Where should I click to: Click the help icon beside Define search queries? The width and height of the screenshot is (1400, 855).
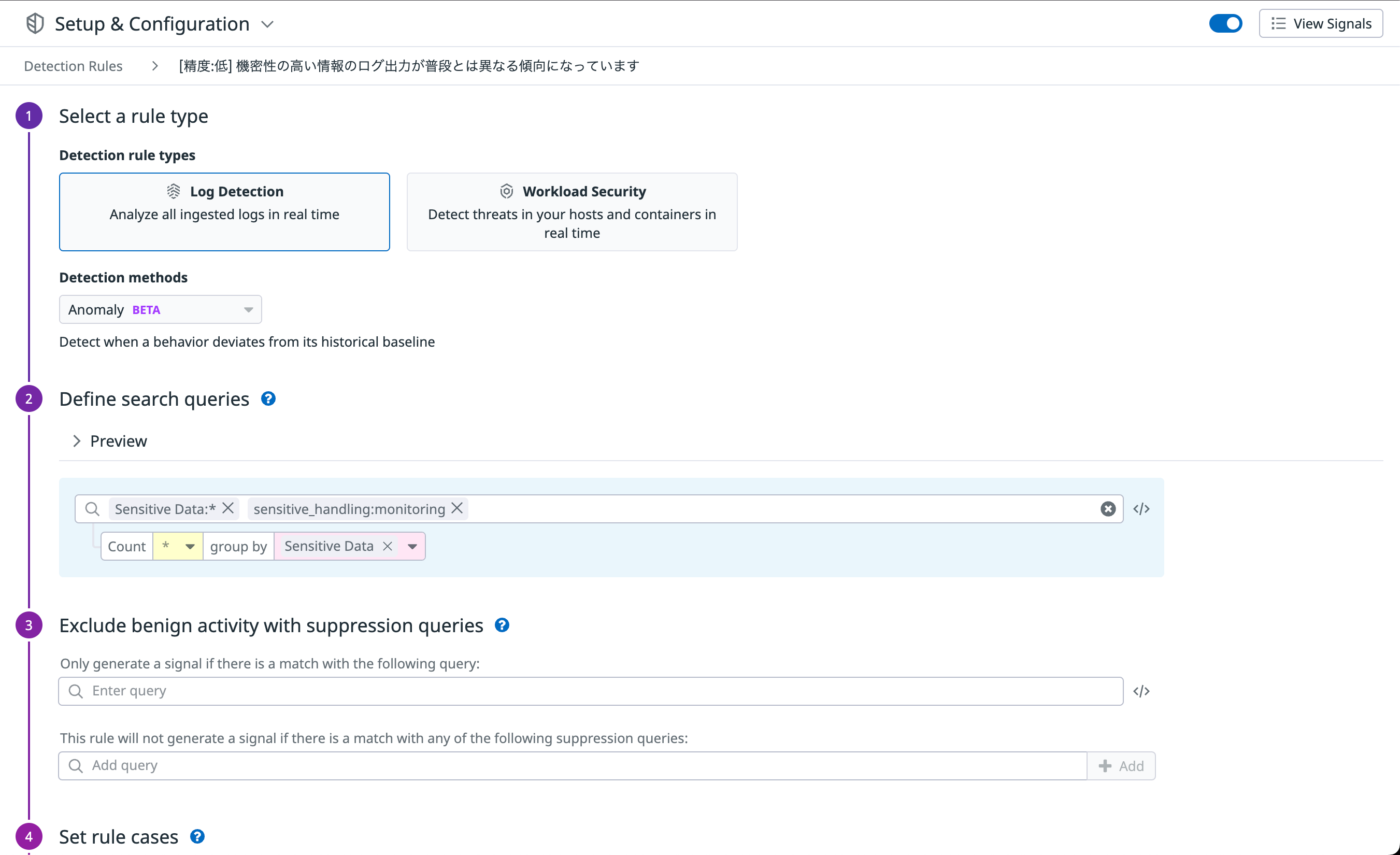[268, 399]
